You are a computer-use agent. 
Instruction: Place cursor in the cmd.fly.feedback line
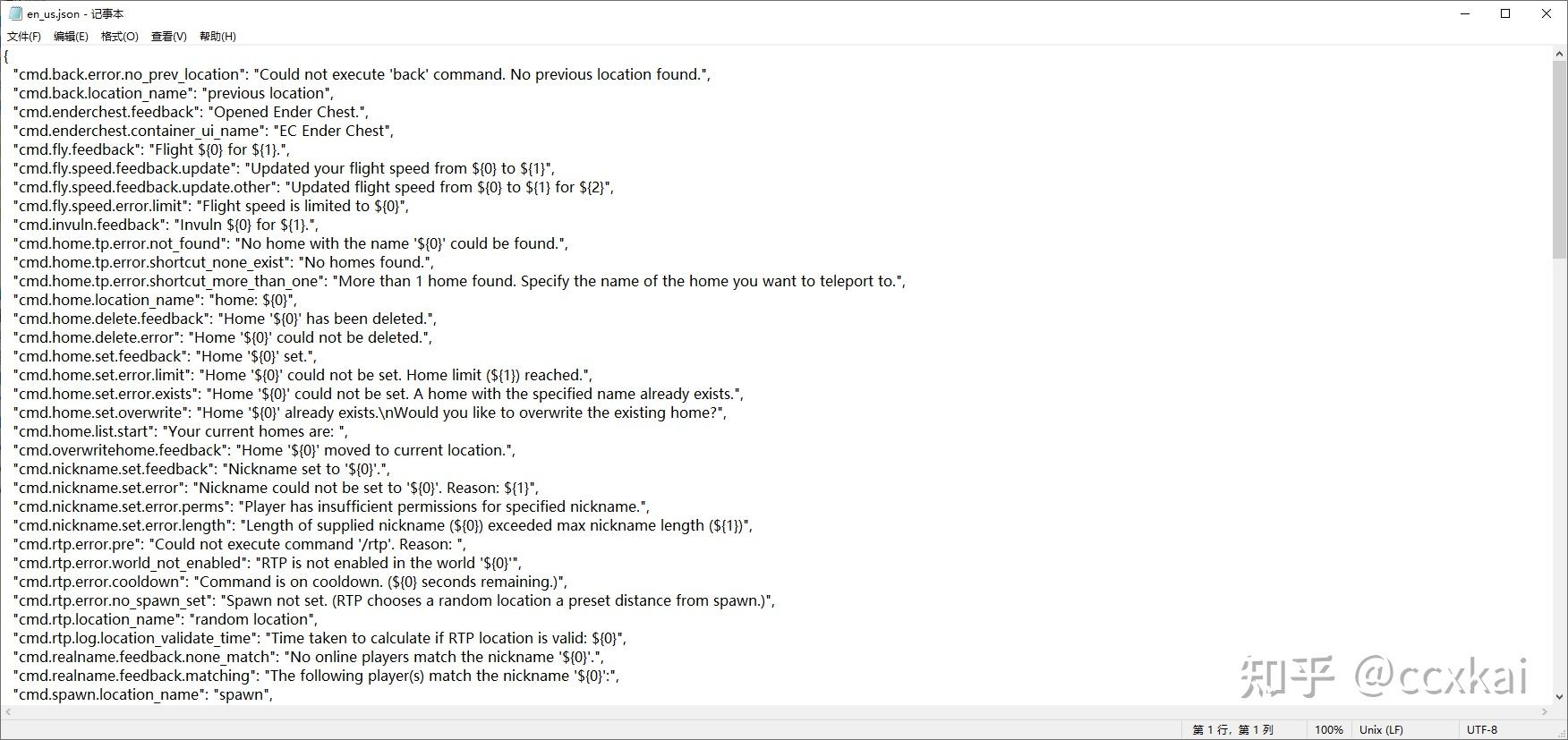[151, 149]
